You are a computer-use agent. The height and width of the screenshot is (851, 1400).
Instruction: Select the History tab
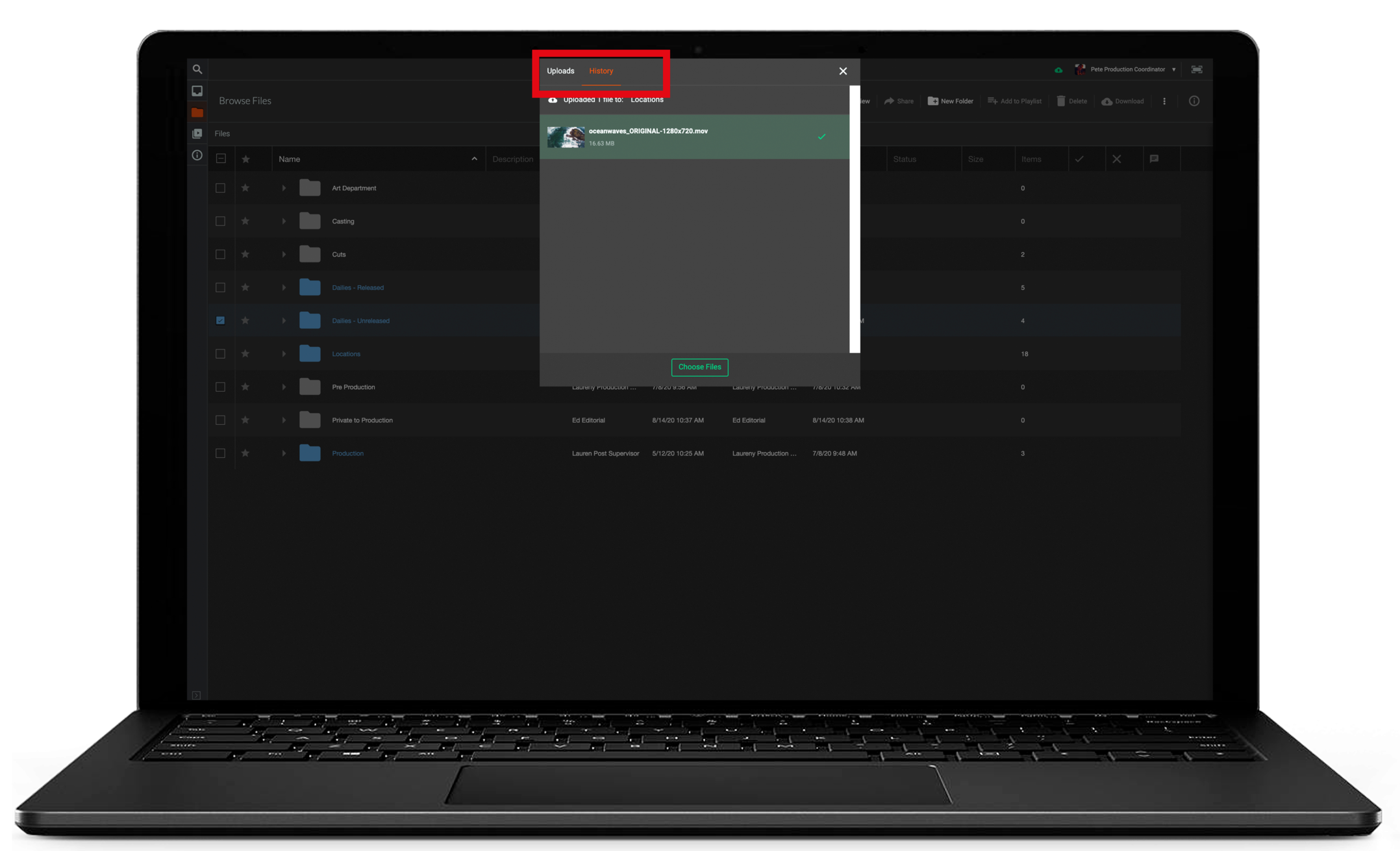[601, 71]
